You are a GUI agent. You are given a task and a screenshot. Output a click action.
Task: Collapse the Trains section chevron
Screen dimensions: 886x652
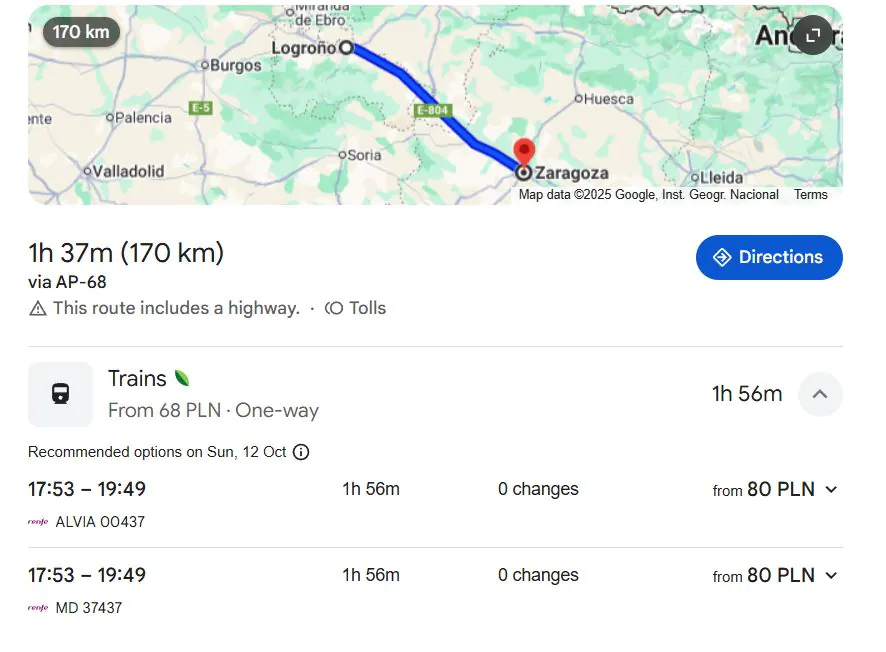[x=820, y=394]
